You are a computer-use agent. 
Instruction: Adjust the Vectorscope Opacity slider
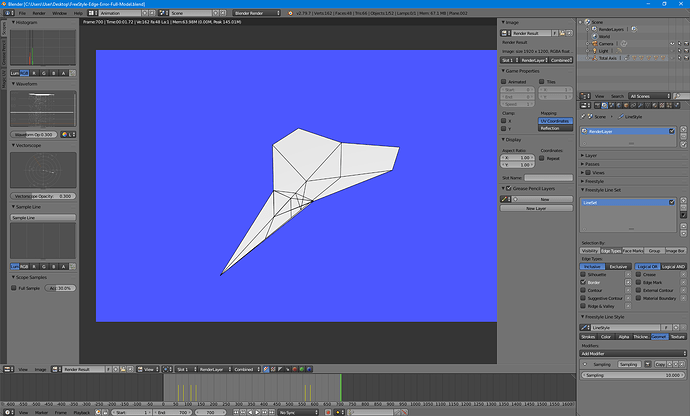click(x=43, y=196)
